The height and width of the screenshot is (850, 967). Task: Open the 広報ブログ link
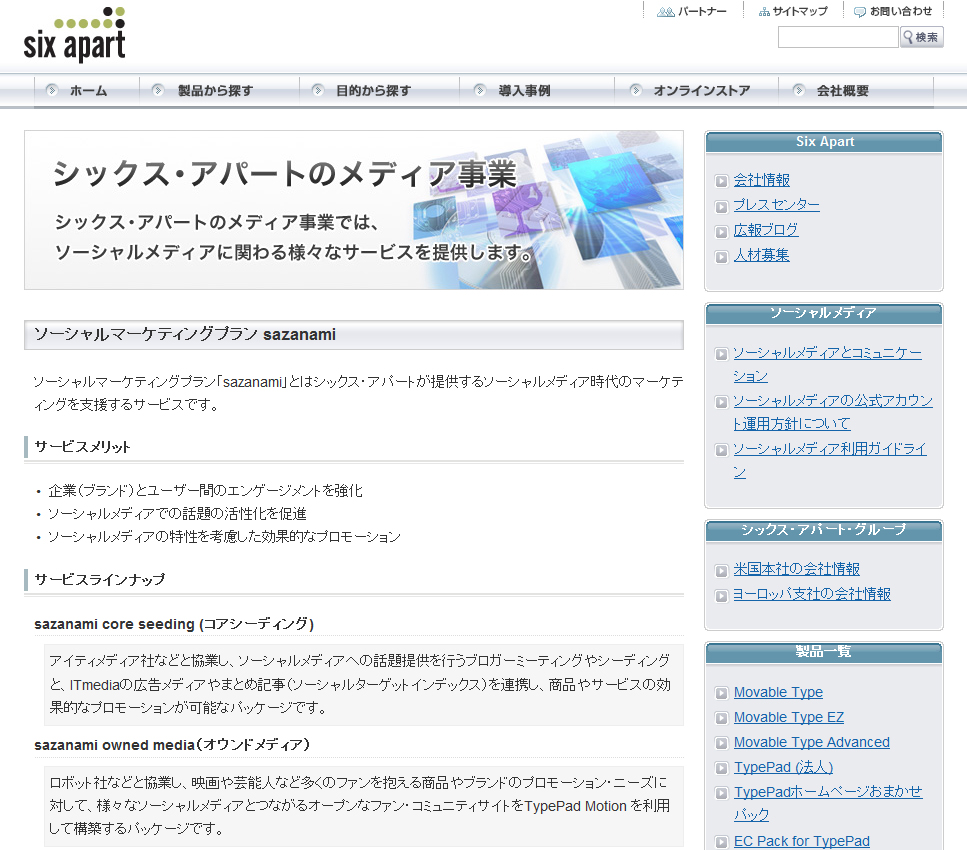pyautogui.click(x=765, y=230)
